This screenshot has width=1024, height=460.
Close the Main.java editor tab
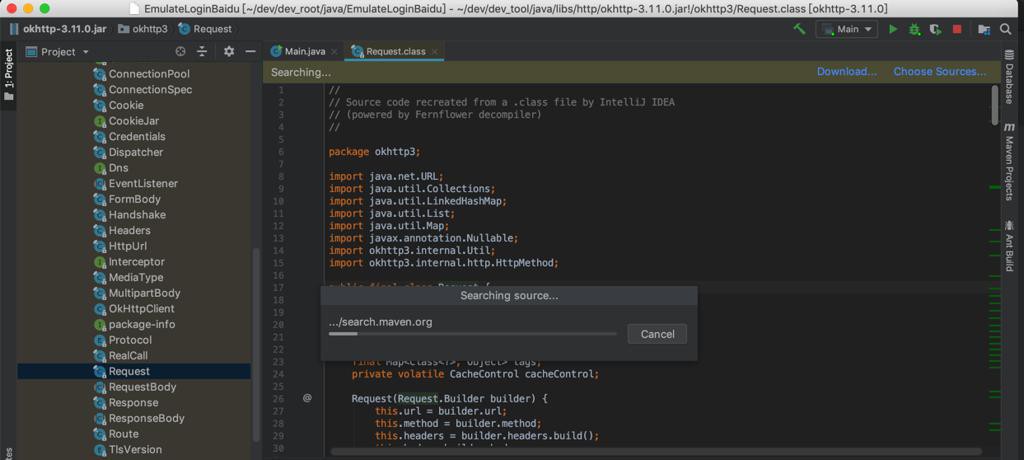334,52
